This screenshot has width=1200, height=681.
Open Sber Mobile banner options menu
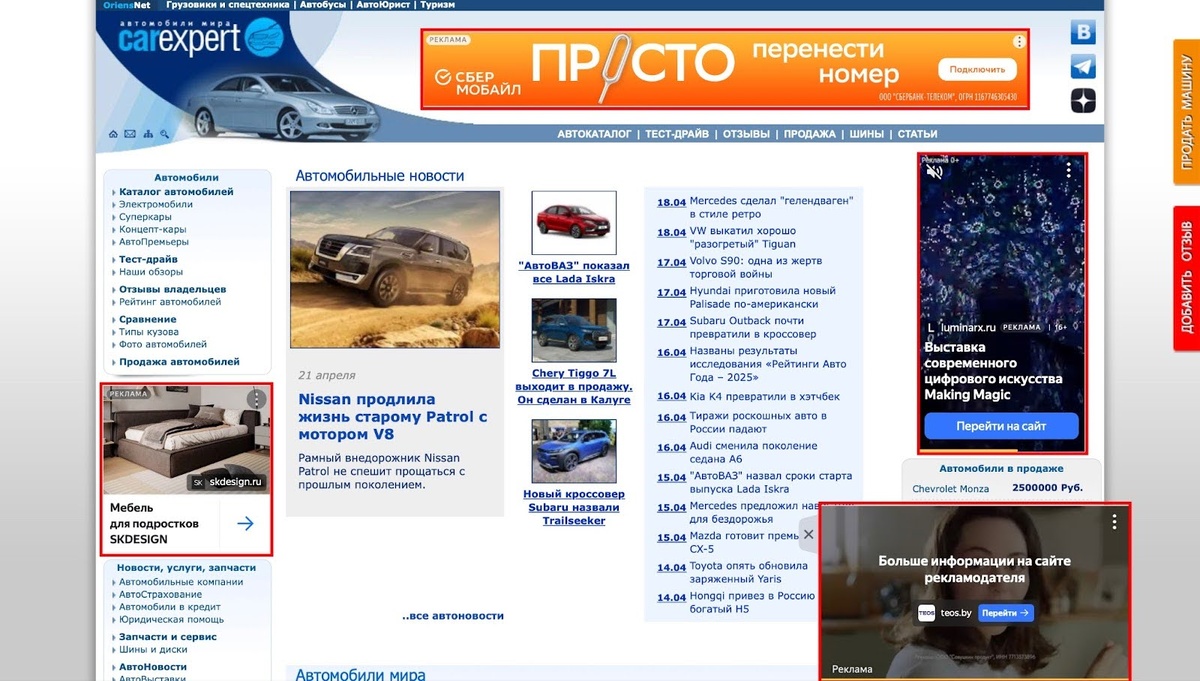click(x=1018, y=42)
